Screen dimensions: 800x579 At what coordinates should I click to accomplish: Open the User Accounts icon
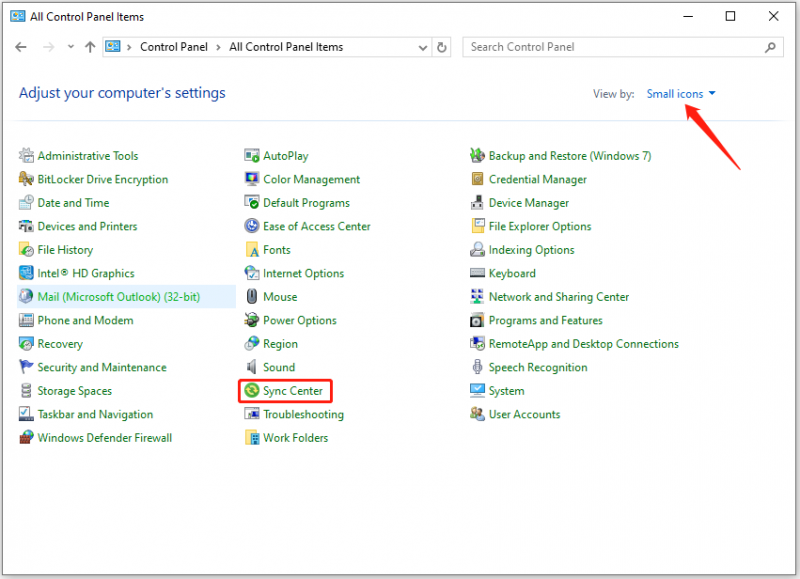[x=477, y=414]
